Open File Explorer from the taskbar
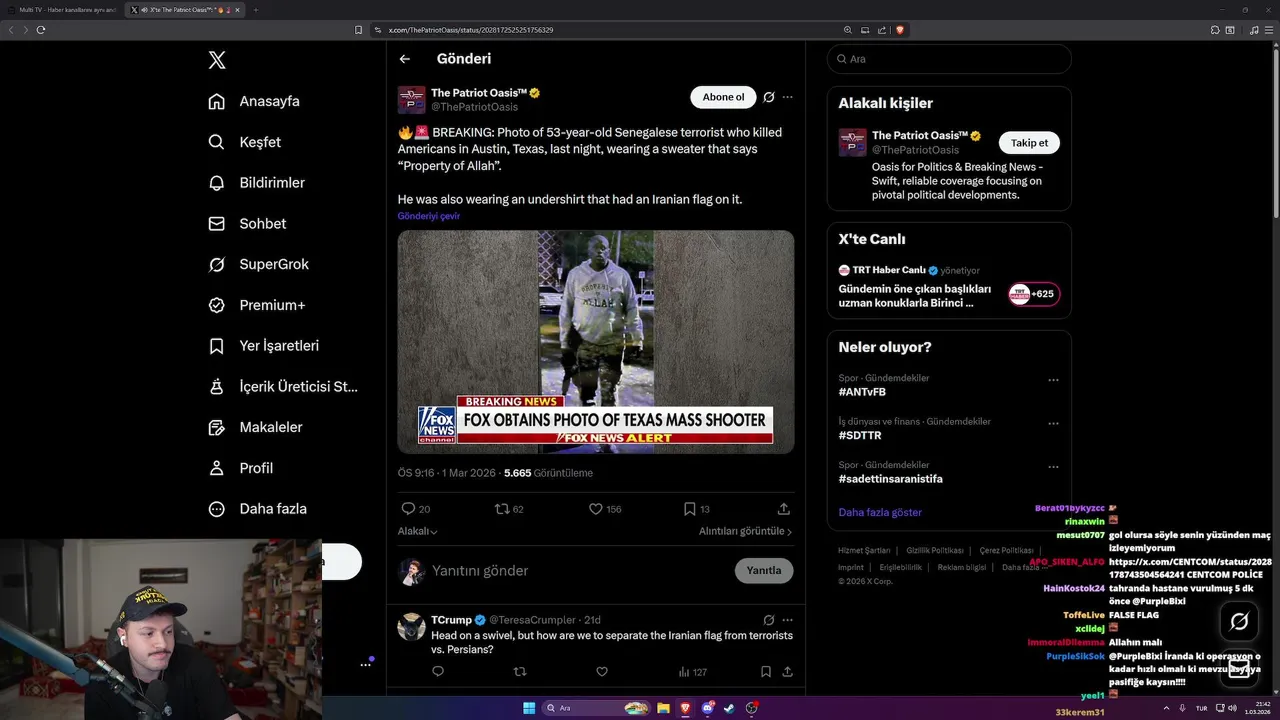 663,708
